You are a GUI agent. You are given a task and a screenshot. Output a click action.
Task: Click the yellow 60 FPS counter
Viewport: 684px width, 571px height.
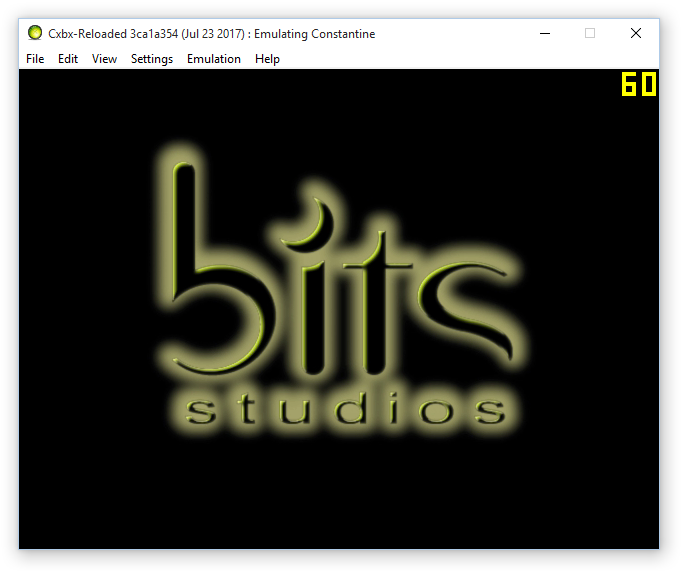coord(639,84)
